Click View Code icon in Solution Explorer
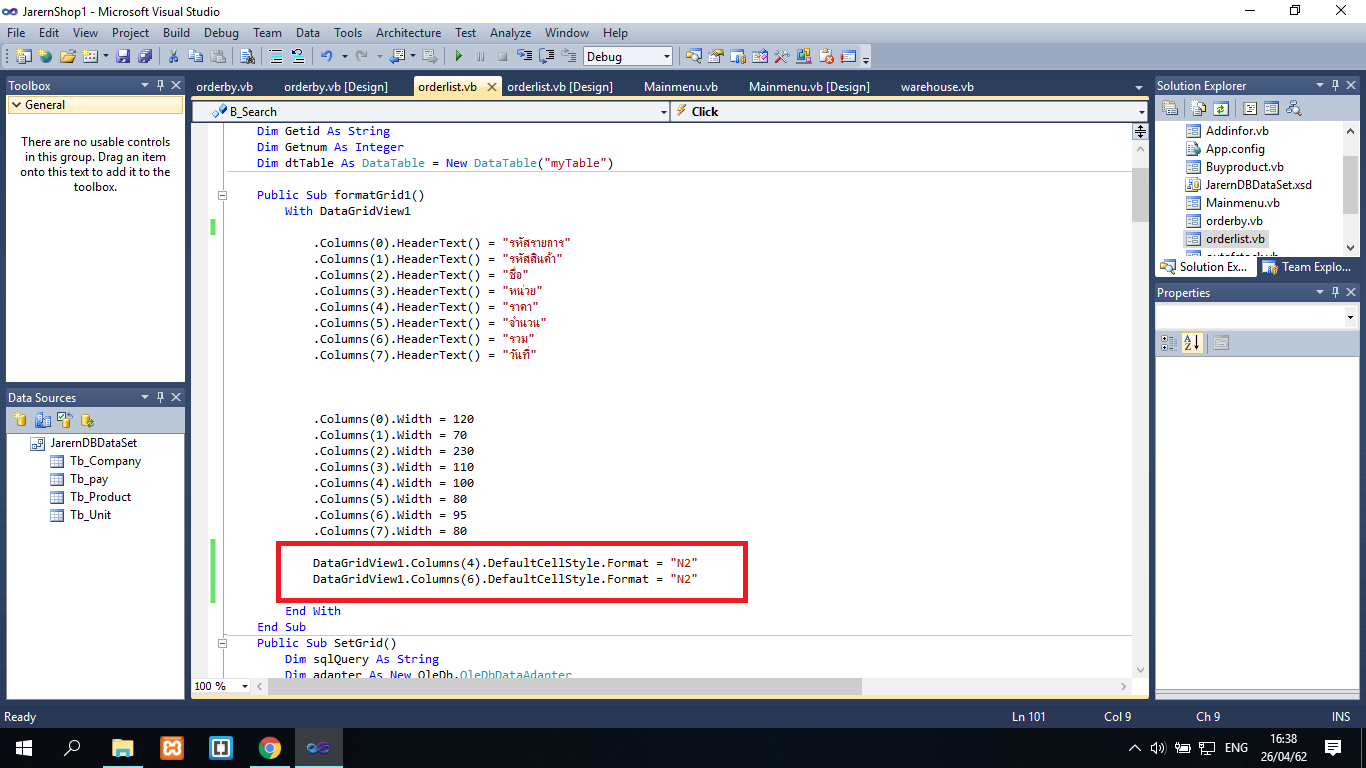The image size is (1366, 768). (x=1250, y=108)
